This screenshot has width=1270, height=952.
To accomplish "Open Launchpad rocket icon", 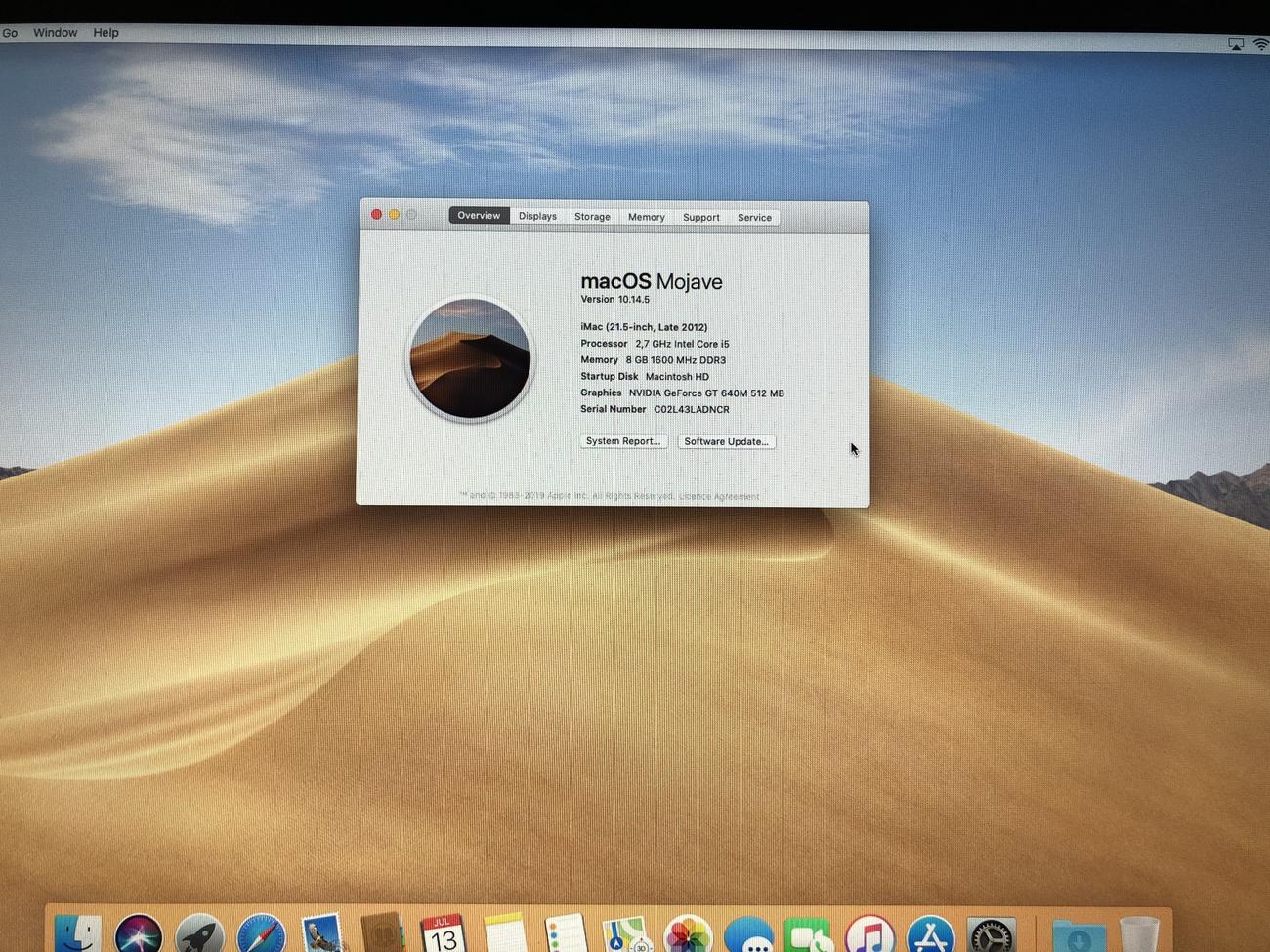I will (x=199, y=934).
